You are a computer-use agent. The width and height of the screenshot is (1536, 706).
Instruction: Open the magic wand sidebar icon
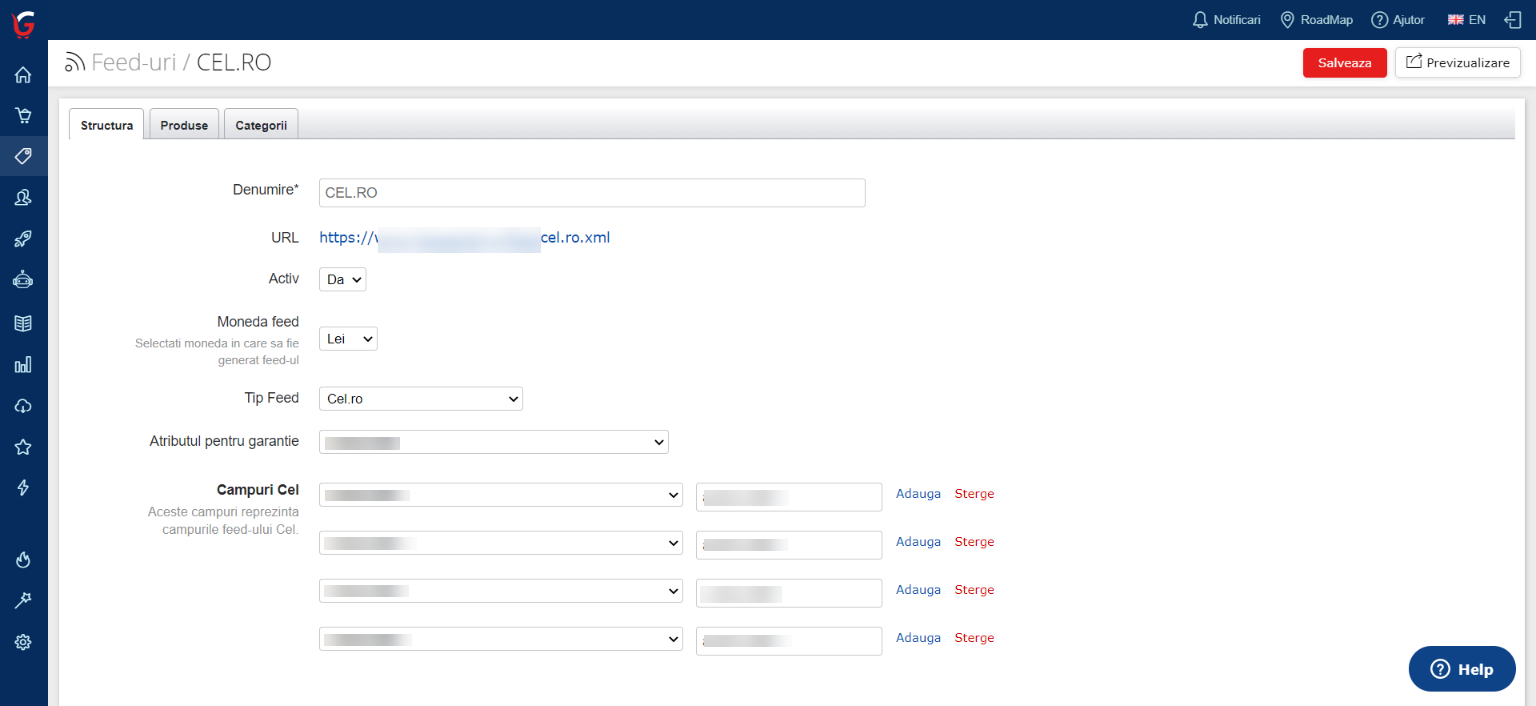[23, 600]
